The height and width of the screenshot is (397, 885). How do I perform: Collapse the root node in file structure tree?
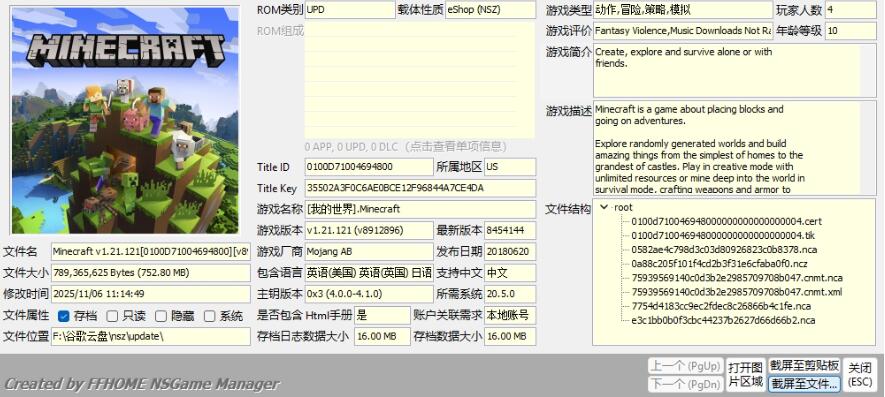click(x=604, y=207)
